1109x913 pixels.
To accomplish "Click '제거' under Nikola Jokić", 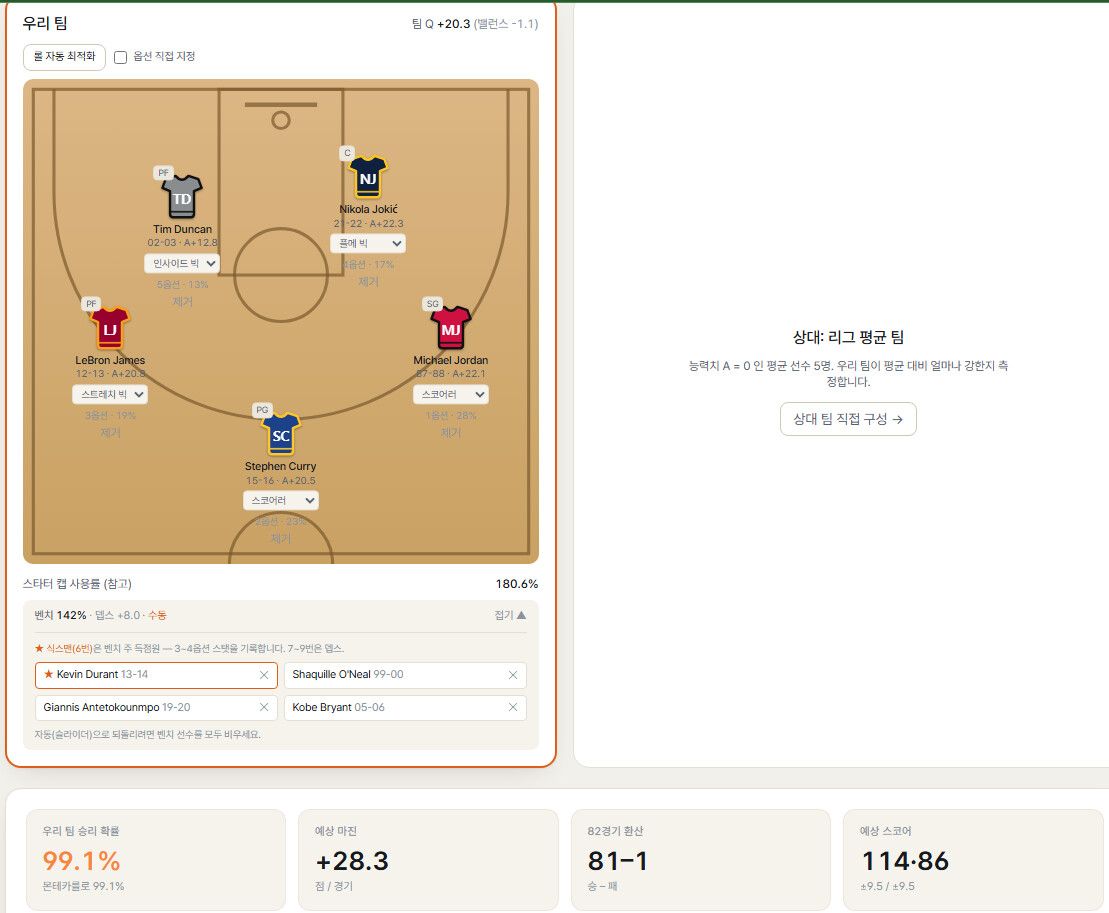I will point(368,281).
